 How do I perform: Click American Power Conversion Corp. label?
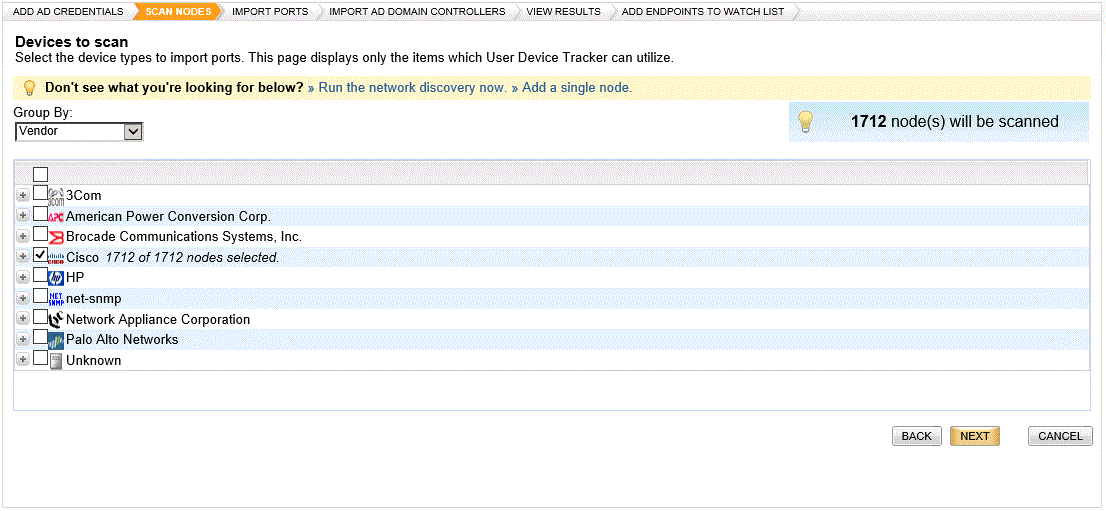coord(169,217)
